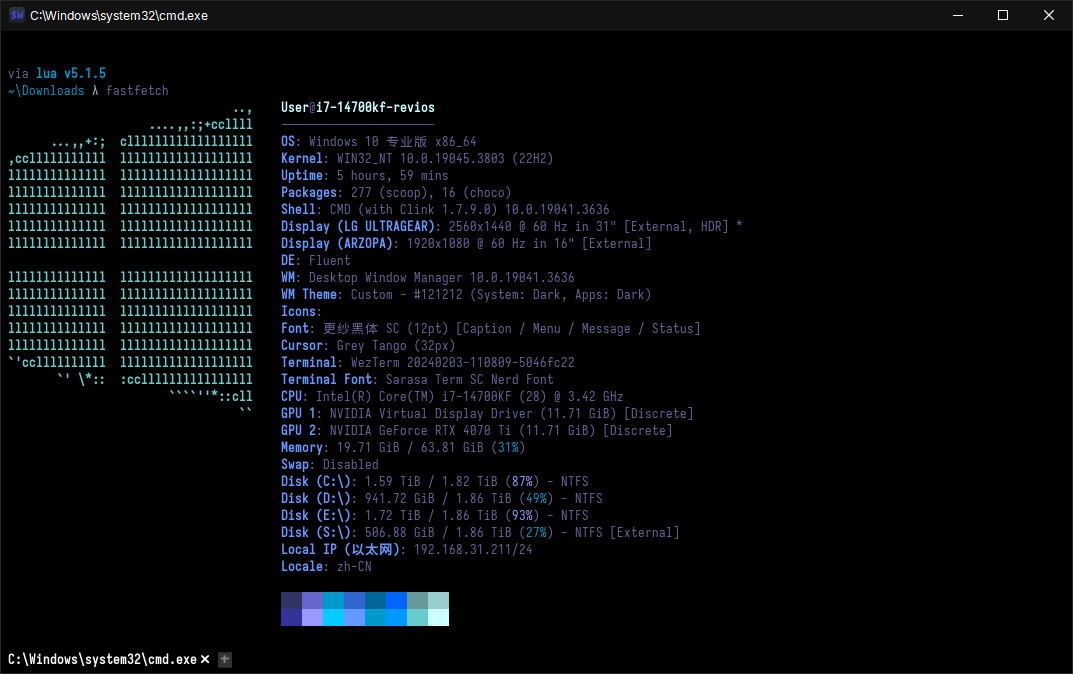Image resolution: width=1073 pixels, height=674 pixels.
Task: Click the Terminal Font Sarasa entry
Action: coord(410,379)
